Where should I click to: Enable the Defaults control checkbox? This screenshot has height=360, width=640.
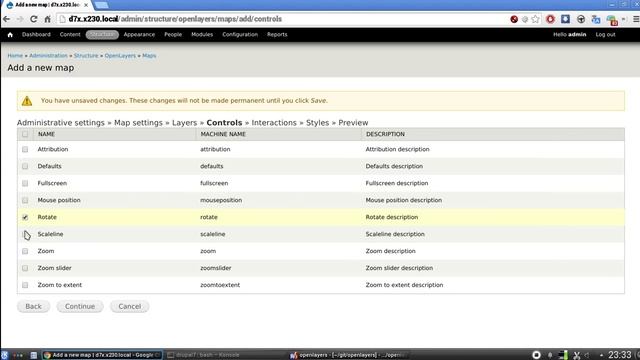(25, 167)
